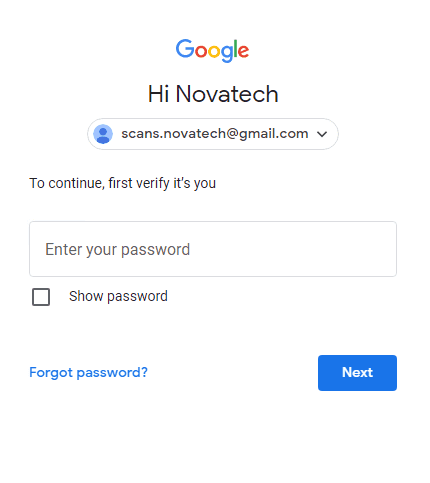Tick the Show password checkbox
The image size is (430, 483).
click(x=41, y=297)
